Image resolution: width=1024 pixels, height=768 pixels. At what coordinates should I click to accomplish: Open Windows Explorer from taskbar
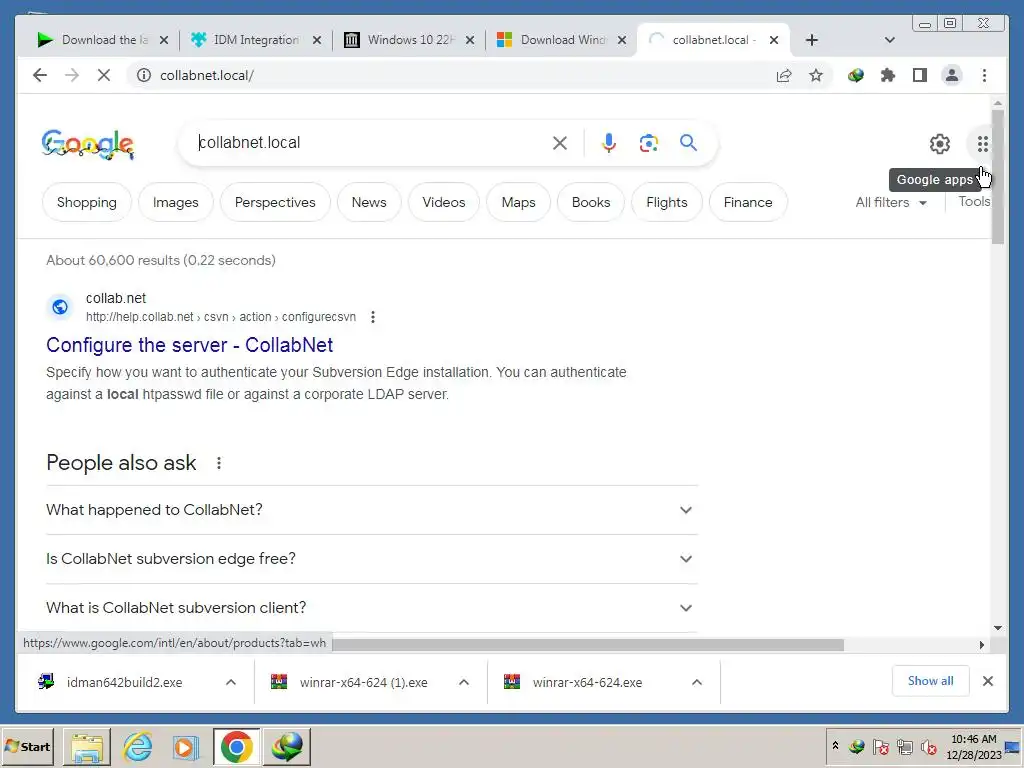pos(87,746)
